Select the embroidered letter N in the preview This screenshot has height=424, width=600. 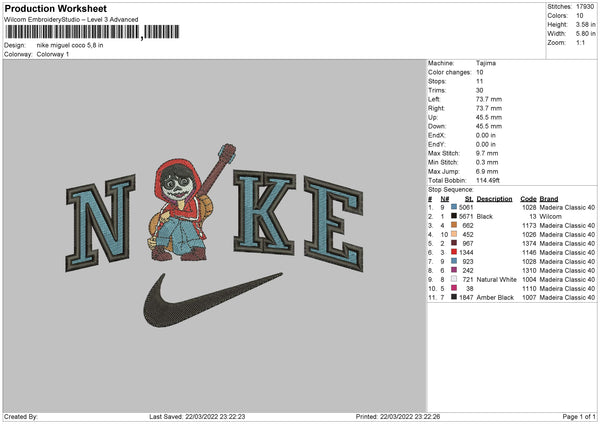pyautogui.click(x=100, y=223)
